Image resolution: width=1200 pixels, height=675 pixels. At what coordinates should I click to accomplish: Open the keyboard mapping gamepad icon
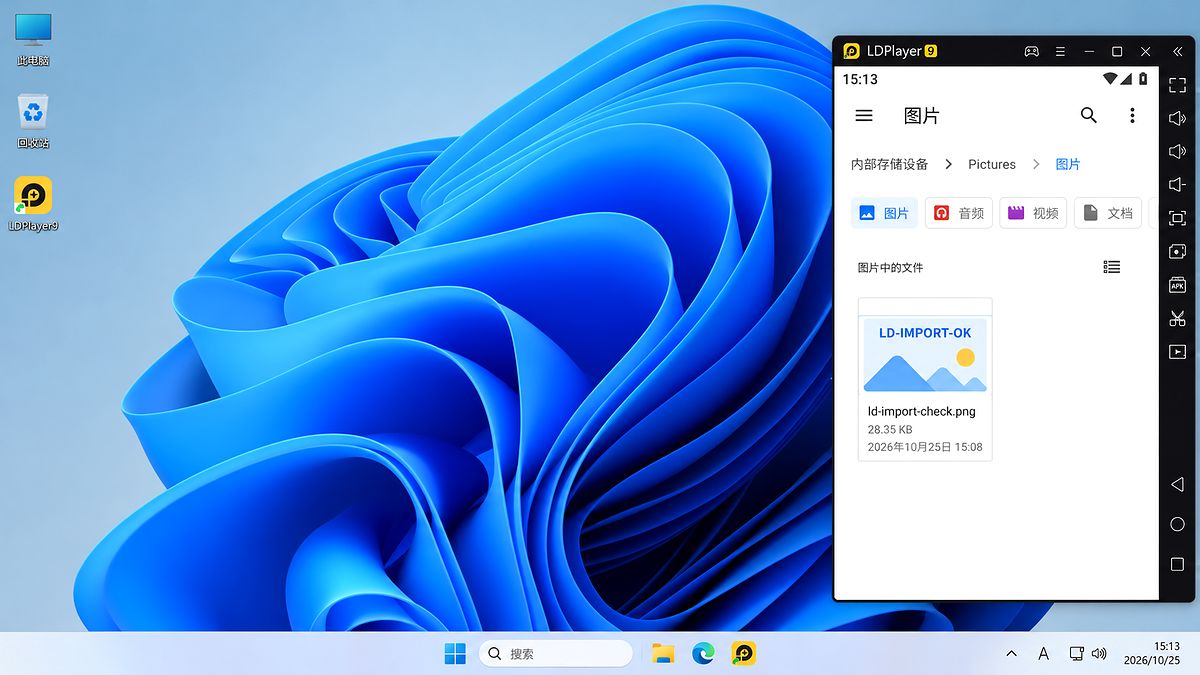click(1031, 51)
